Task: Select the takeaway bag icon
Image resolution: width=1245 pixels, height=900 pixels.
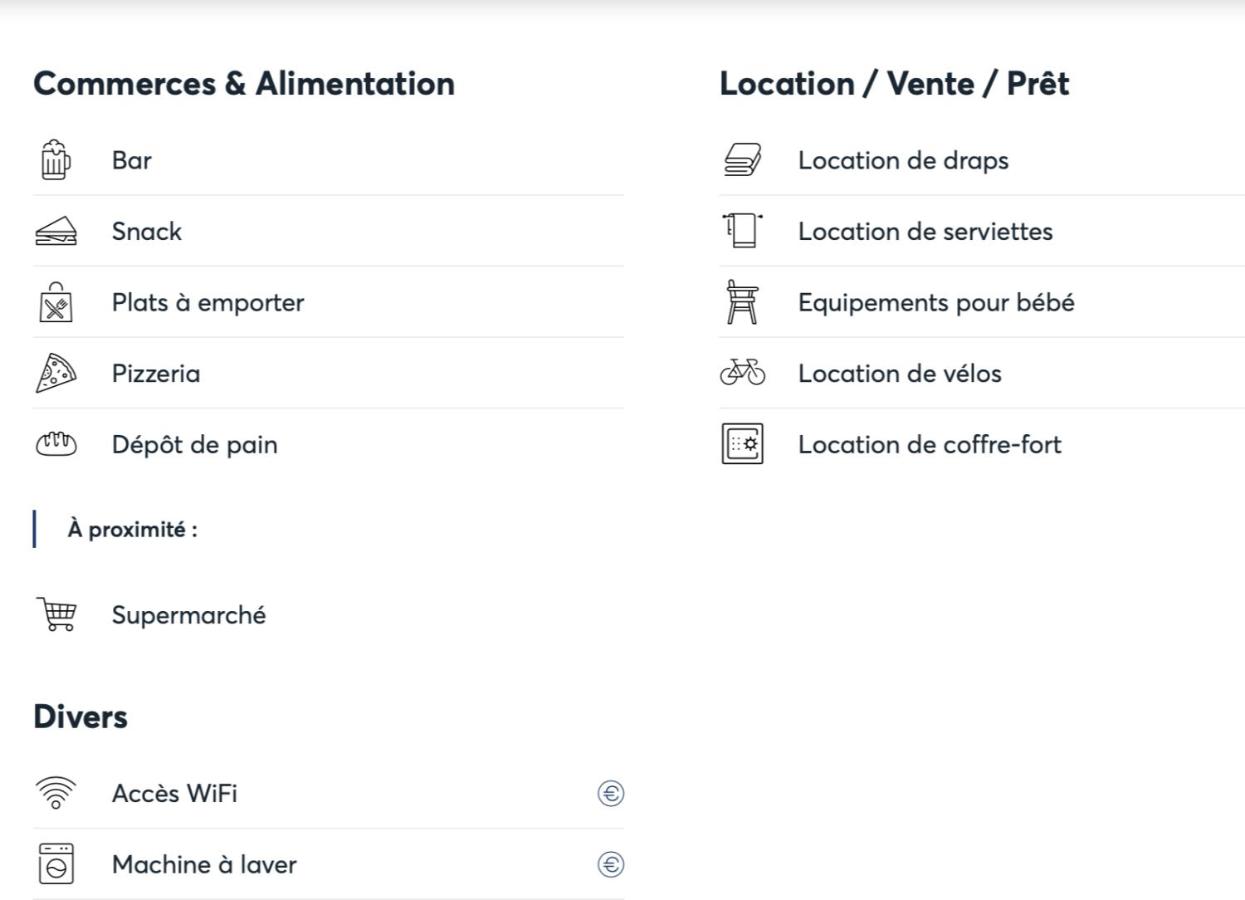Action: coord(55,303)
